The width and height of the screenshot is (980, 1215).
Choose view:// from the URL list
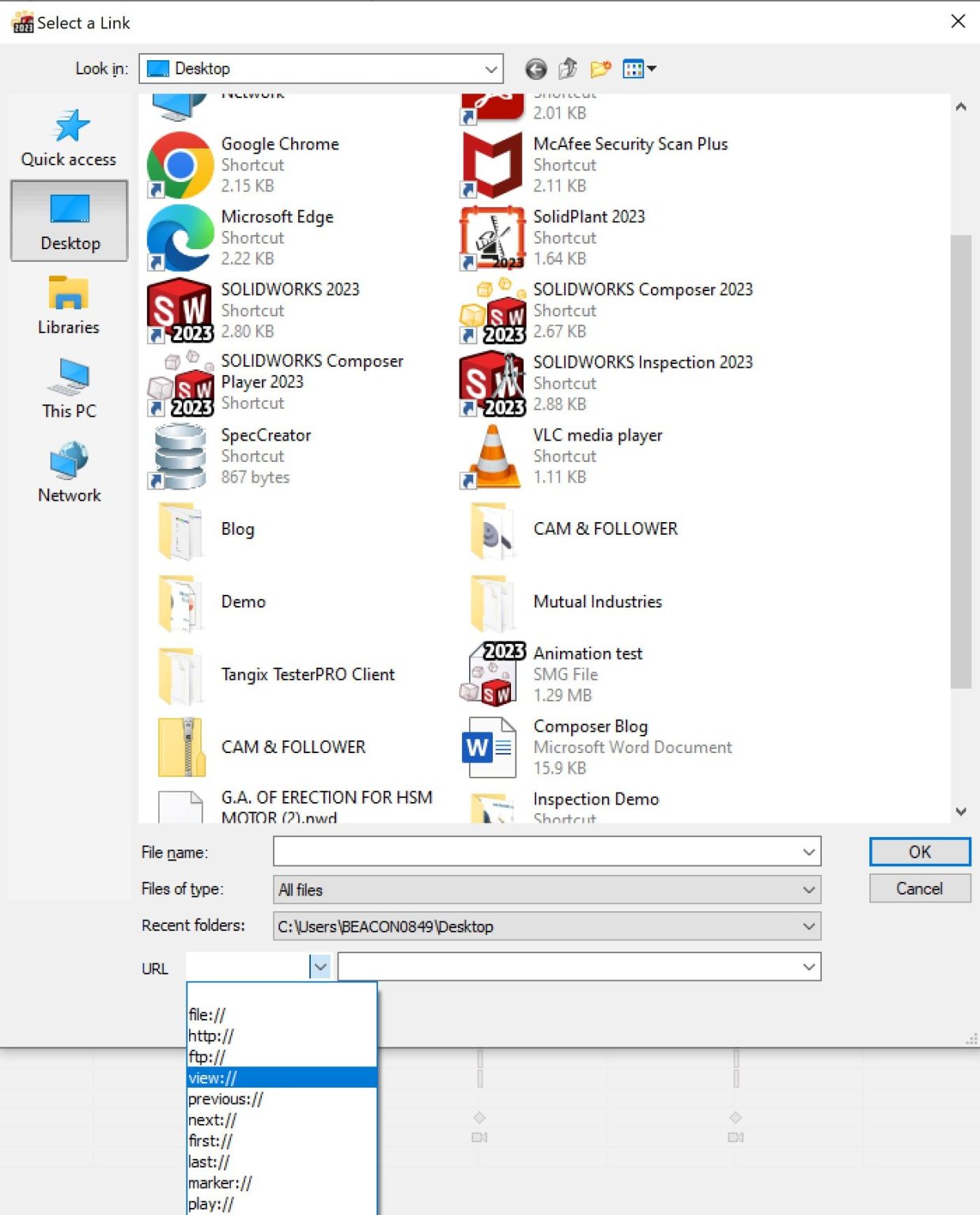pos(281,1077)
